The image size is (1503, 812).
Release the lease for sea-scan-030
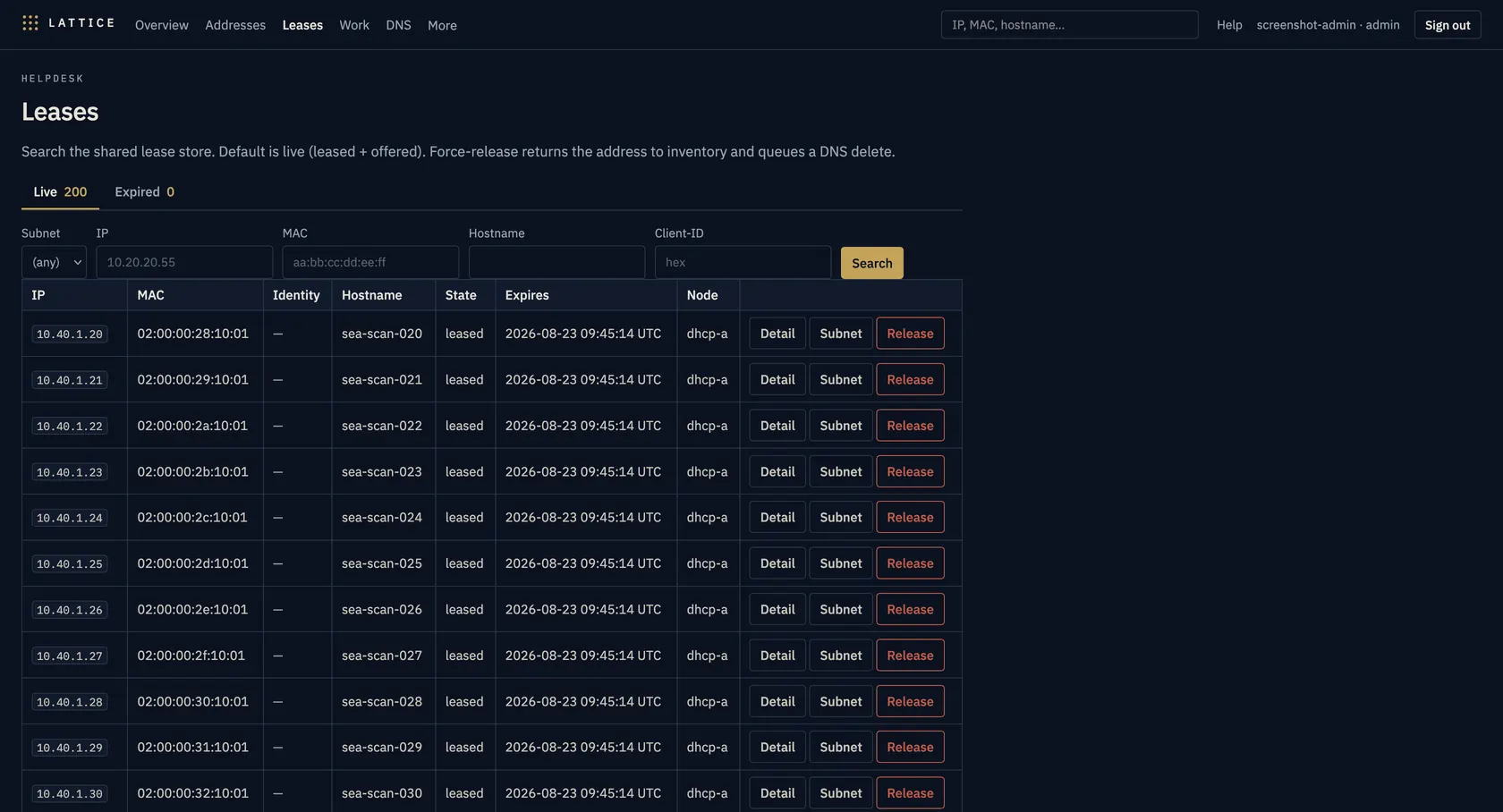[x=910, y=793]
